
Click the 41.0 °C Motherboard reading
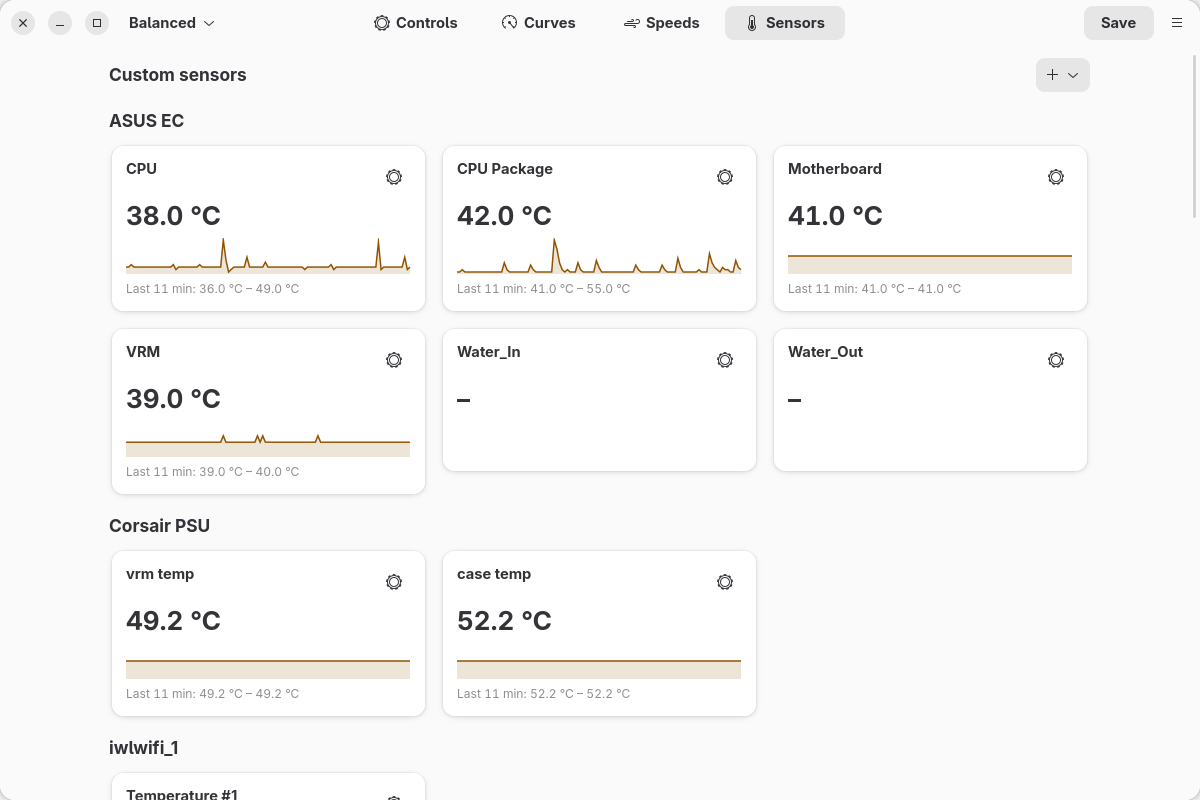click(x=835, y=216)
